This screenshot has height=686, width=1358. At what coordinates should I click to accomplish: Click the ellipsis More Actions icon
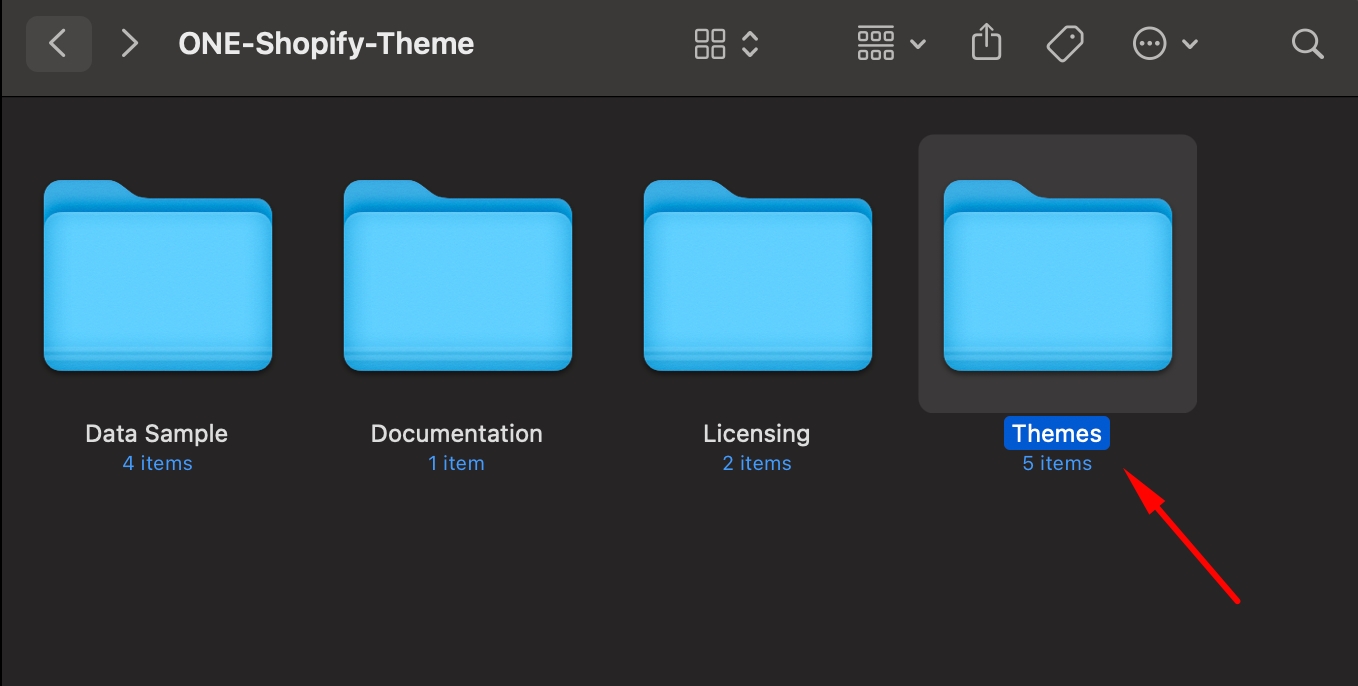tap(1149, 44)
